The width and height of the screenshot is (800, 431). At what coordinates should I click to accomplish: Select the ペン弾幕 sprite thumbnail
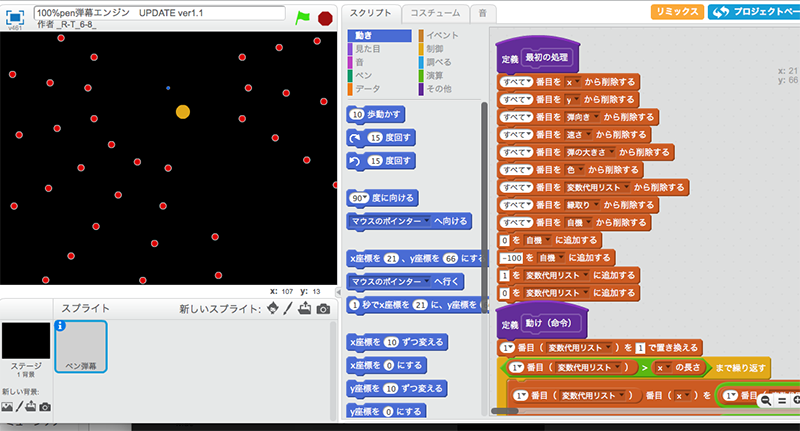point(81,346)
